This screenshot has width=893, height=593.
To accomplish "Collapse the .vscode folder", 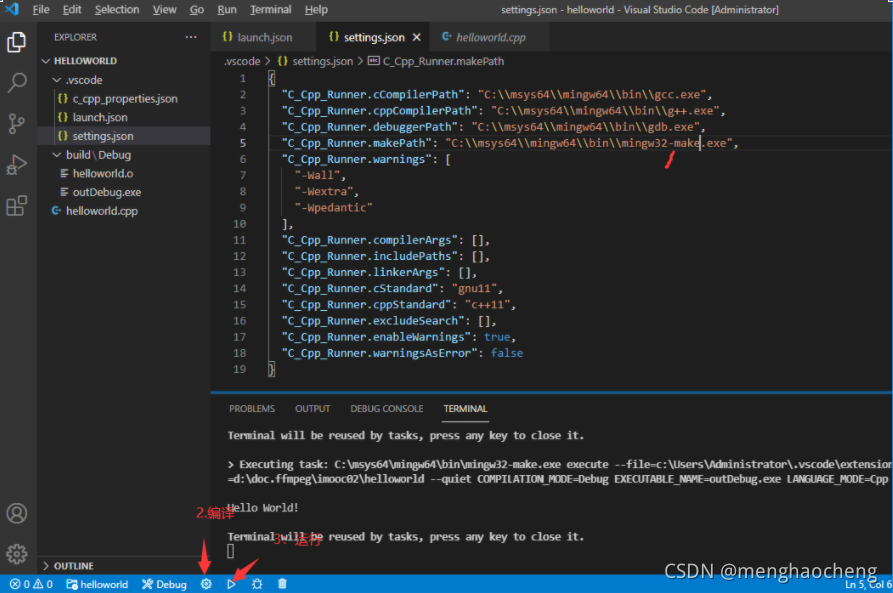I will pyautogui.click(x=124, y=80).
